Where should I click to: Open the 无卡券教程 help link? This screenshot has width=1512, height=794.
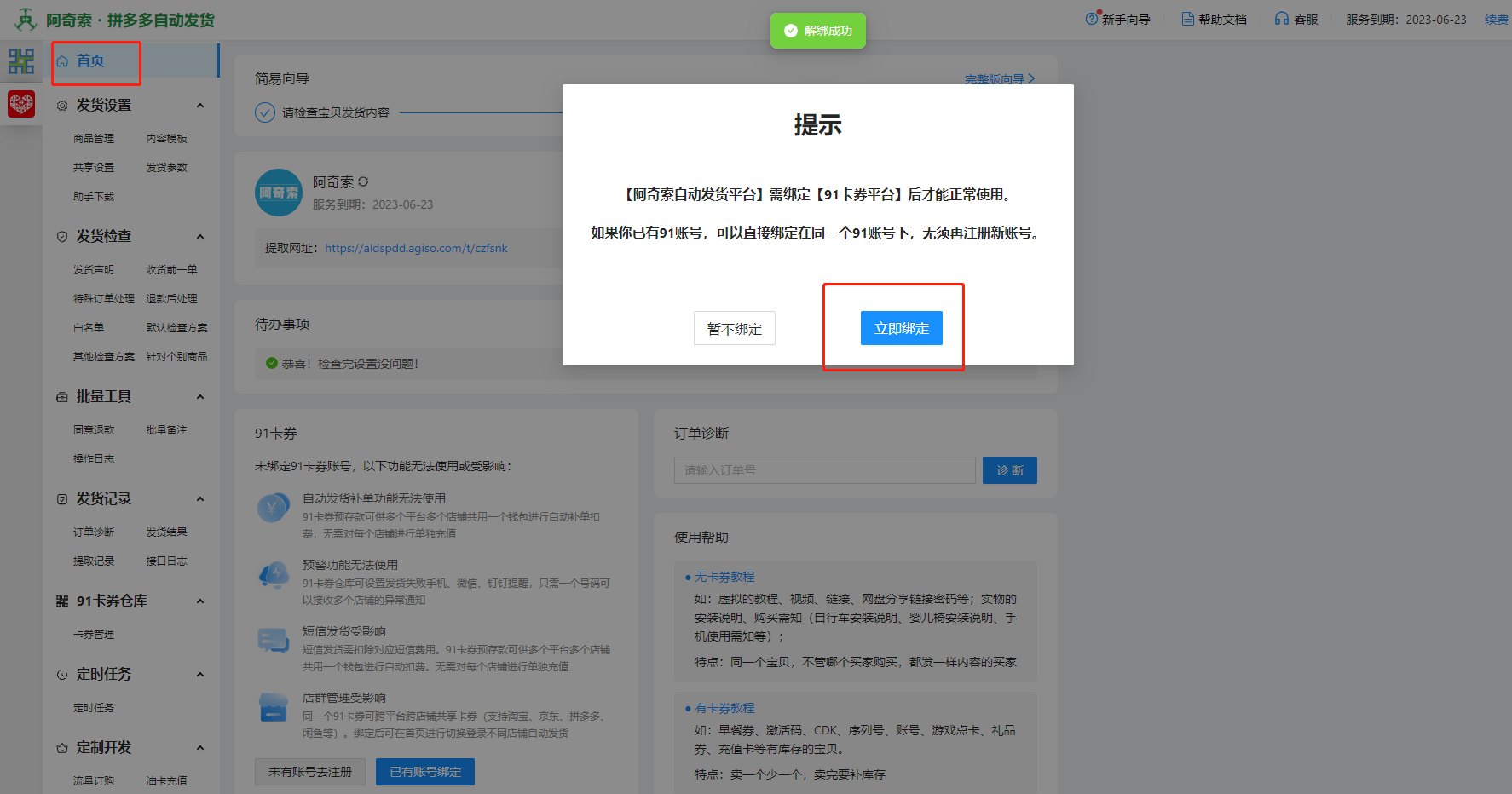[724, 577]
